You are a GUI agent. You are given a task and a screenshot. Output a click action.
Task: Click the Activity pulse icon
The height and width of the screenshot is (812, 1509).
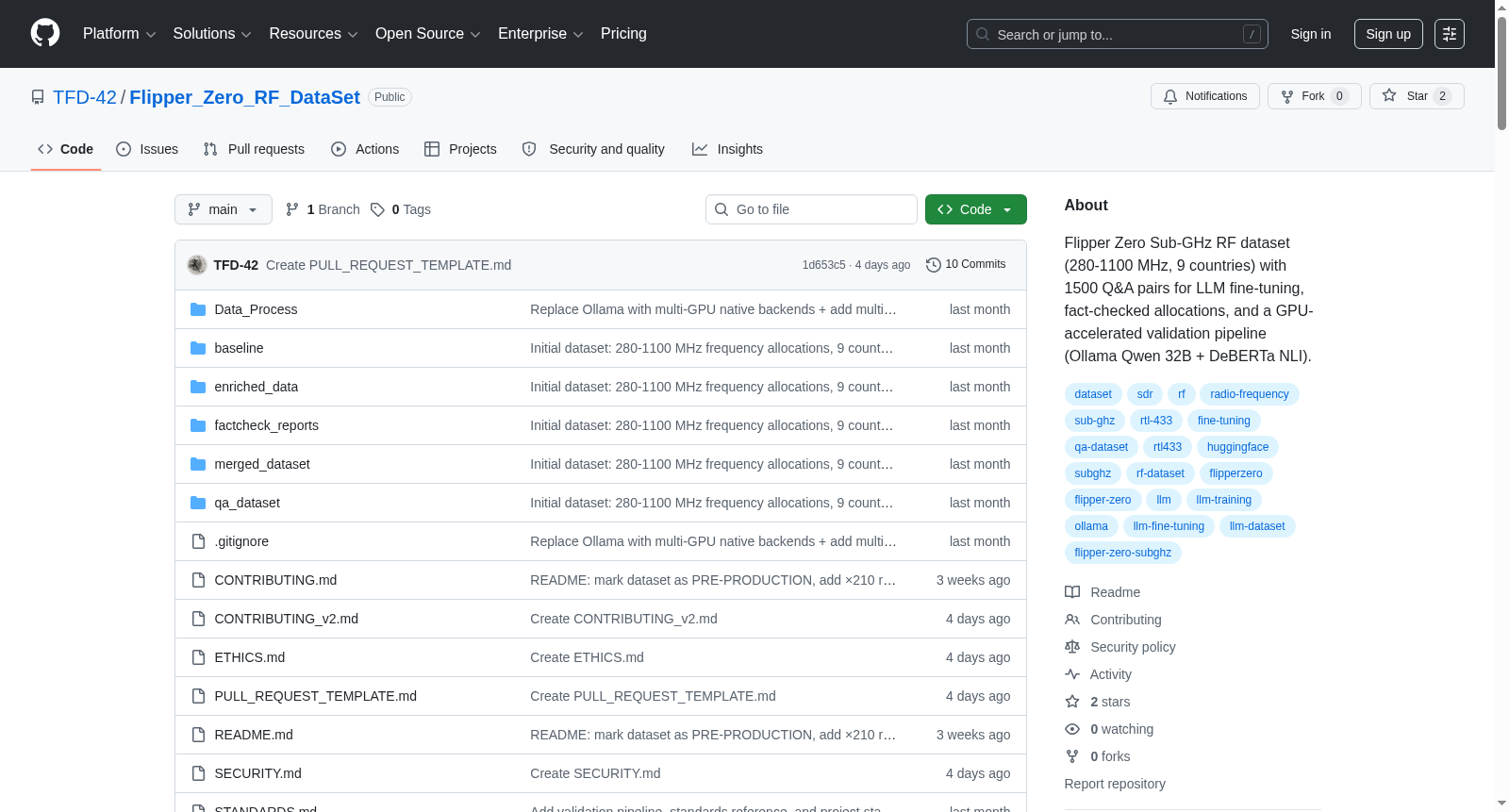[1072, 674]
